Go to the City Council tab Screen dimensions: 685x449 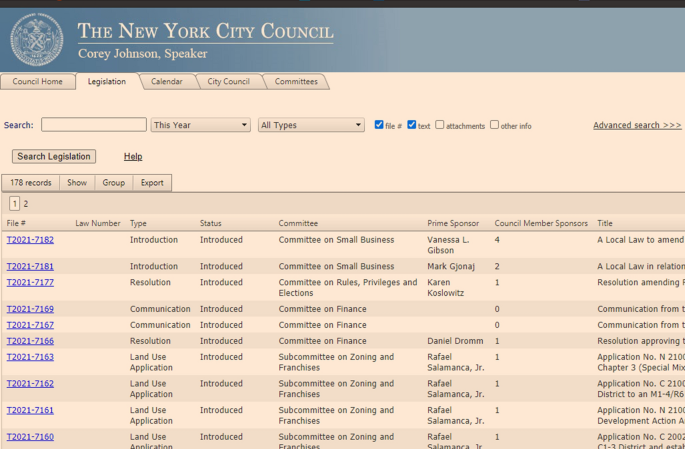[228, 82]
